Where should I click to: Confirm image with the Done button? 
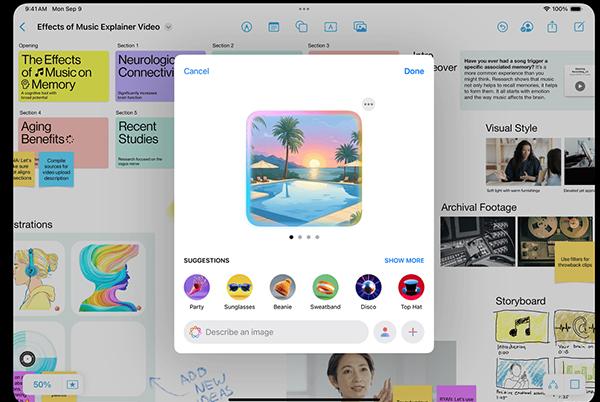coord(414,71)
